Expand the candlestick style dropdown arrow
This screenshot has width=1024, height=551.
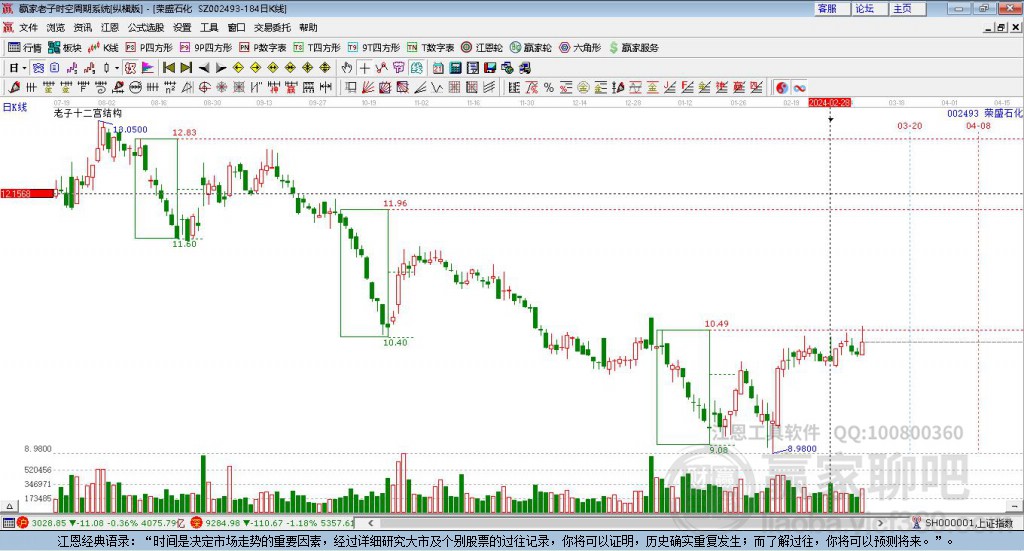click(x=117, y=68)
